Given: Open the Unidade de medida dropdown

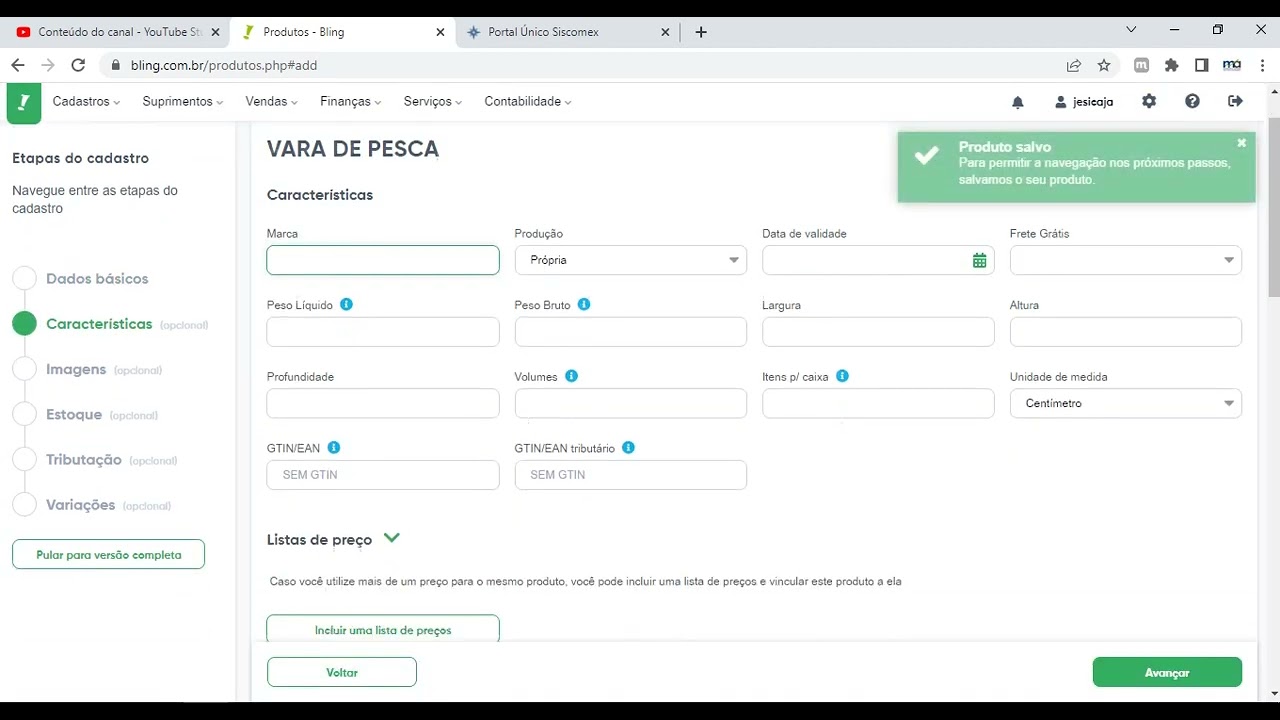Looking at the screenshot, I should (1126, 403).
